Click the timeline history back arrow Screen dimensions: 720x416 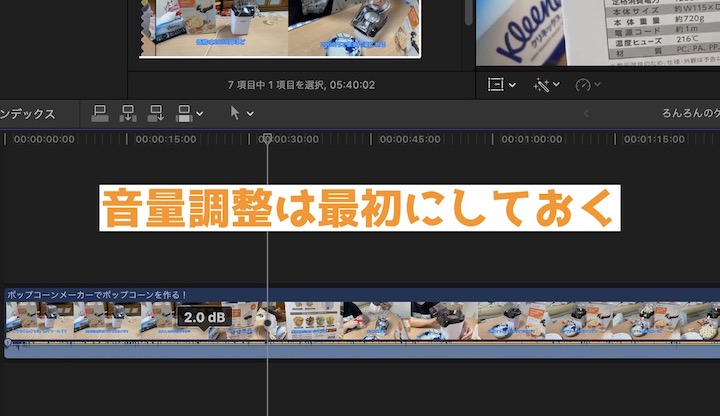coord(586,113)
